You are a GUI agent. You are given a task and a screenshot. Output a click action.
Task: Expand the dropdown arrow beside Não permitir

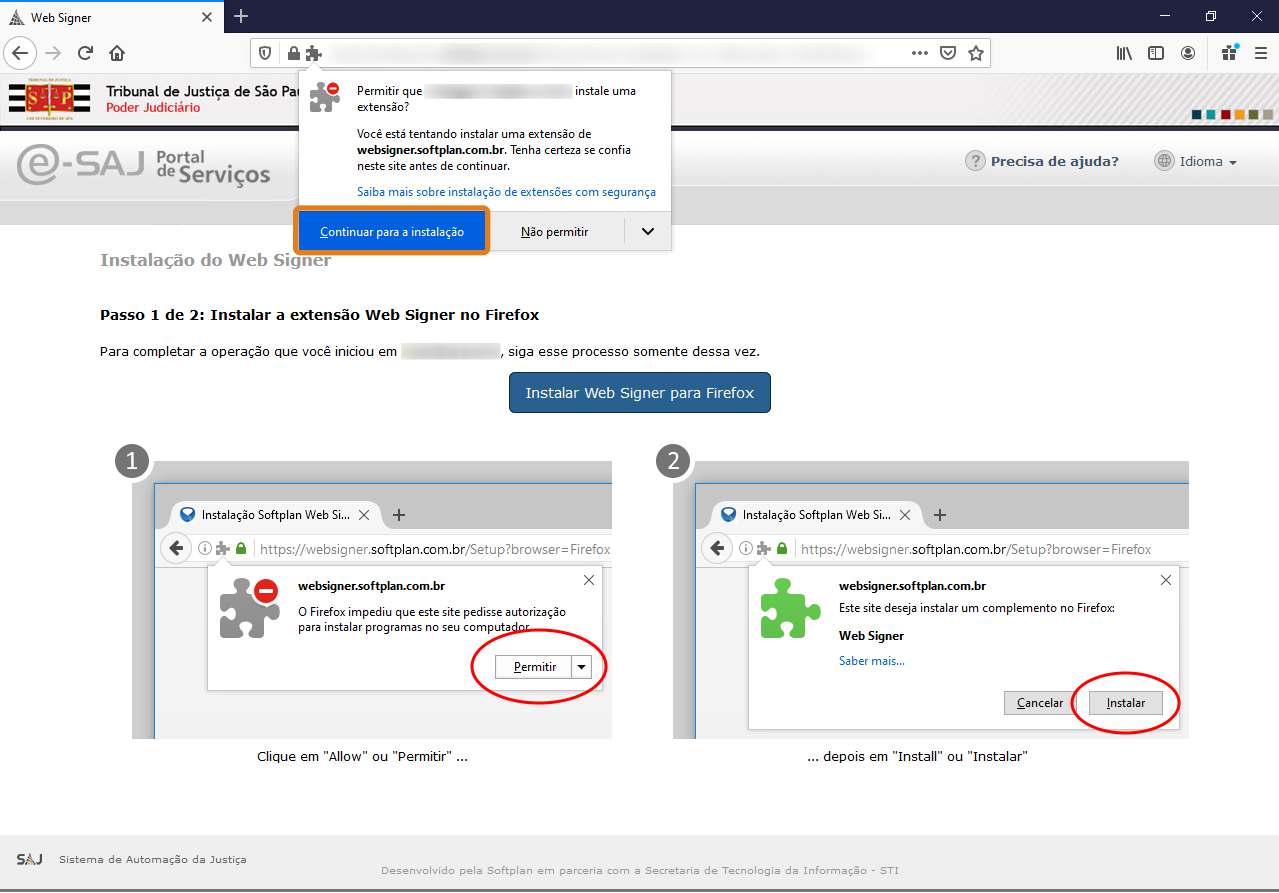coord(648,231)
